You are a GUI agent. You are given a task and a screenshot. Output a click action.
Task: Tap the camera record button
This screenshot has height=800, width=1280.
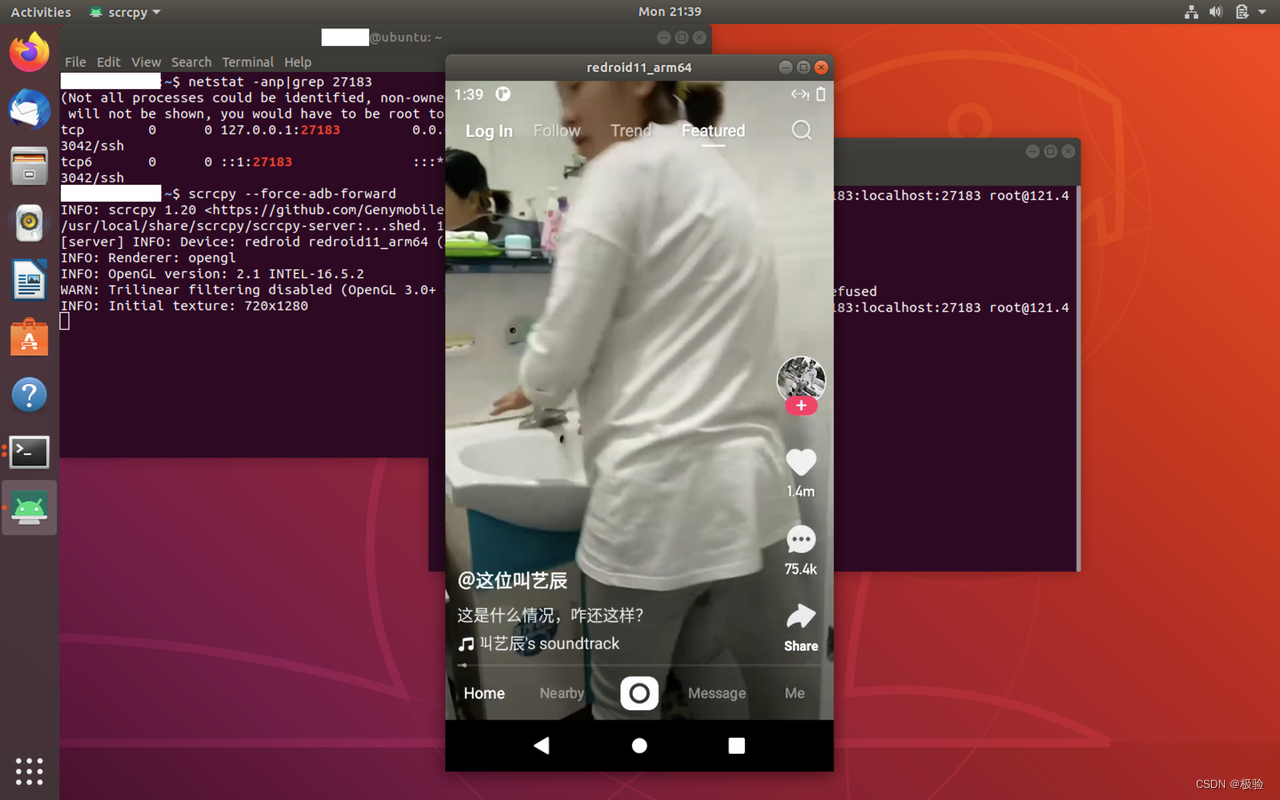tap(639, 693)
